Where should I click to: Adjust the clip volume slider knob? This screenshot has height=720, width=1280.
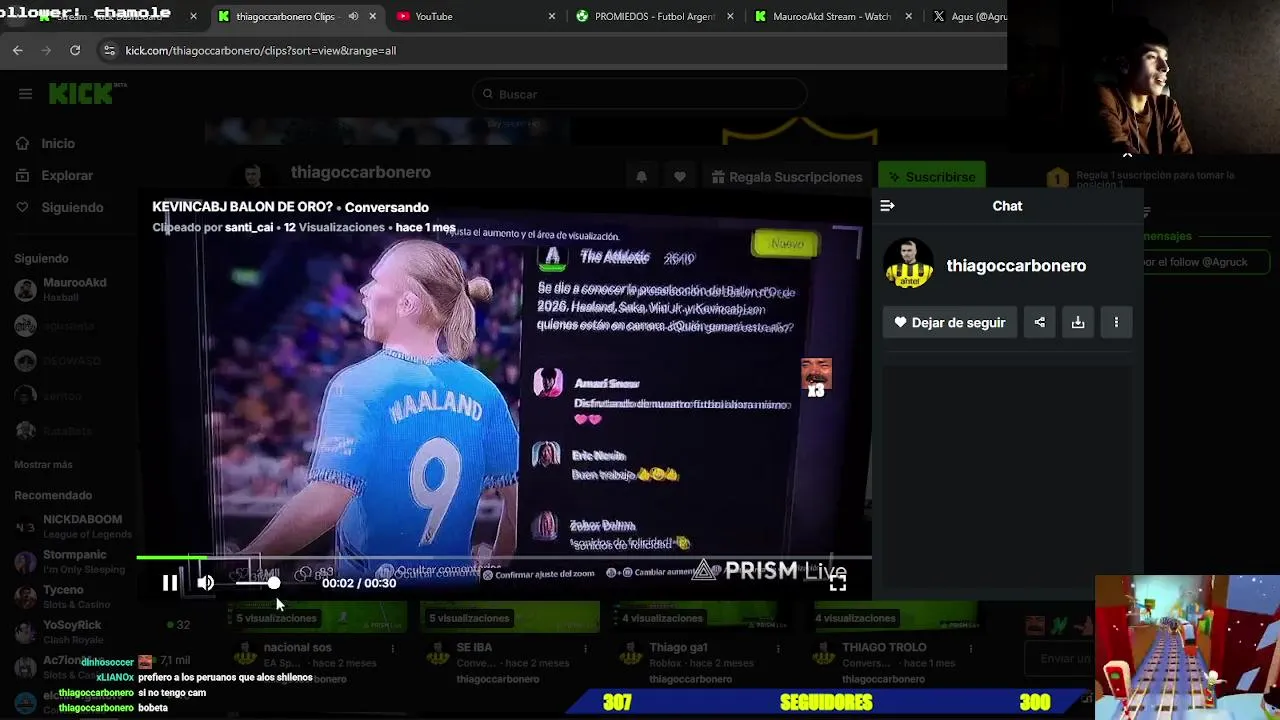[x=273, y=583]
